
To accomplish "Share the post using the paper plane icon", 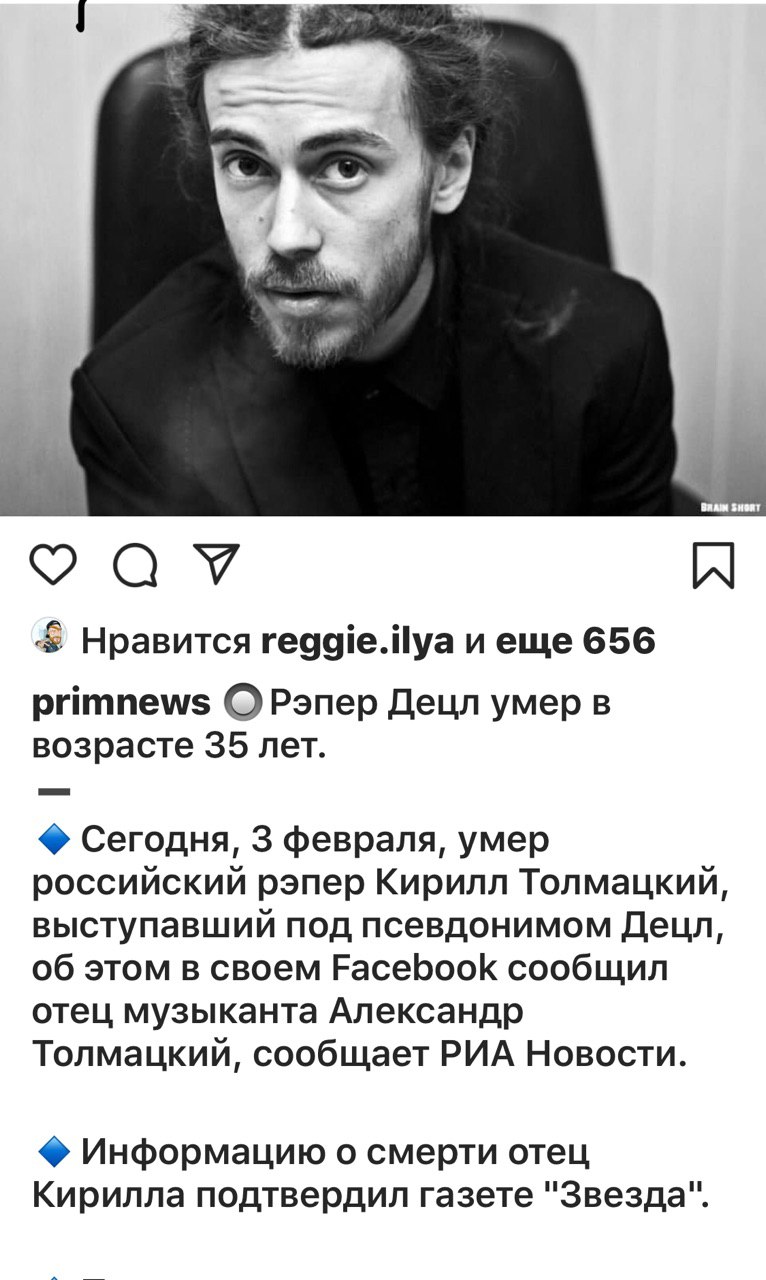I will click(212, 567).
